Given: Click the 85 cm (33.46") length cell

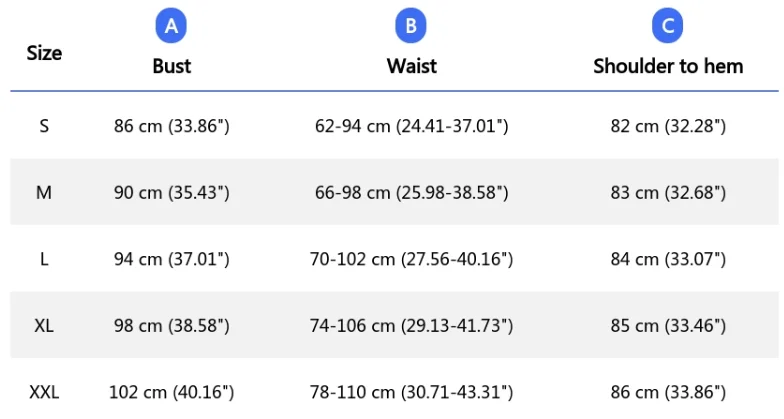Looking at the screenshot, I should (668, 326).
